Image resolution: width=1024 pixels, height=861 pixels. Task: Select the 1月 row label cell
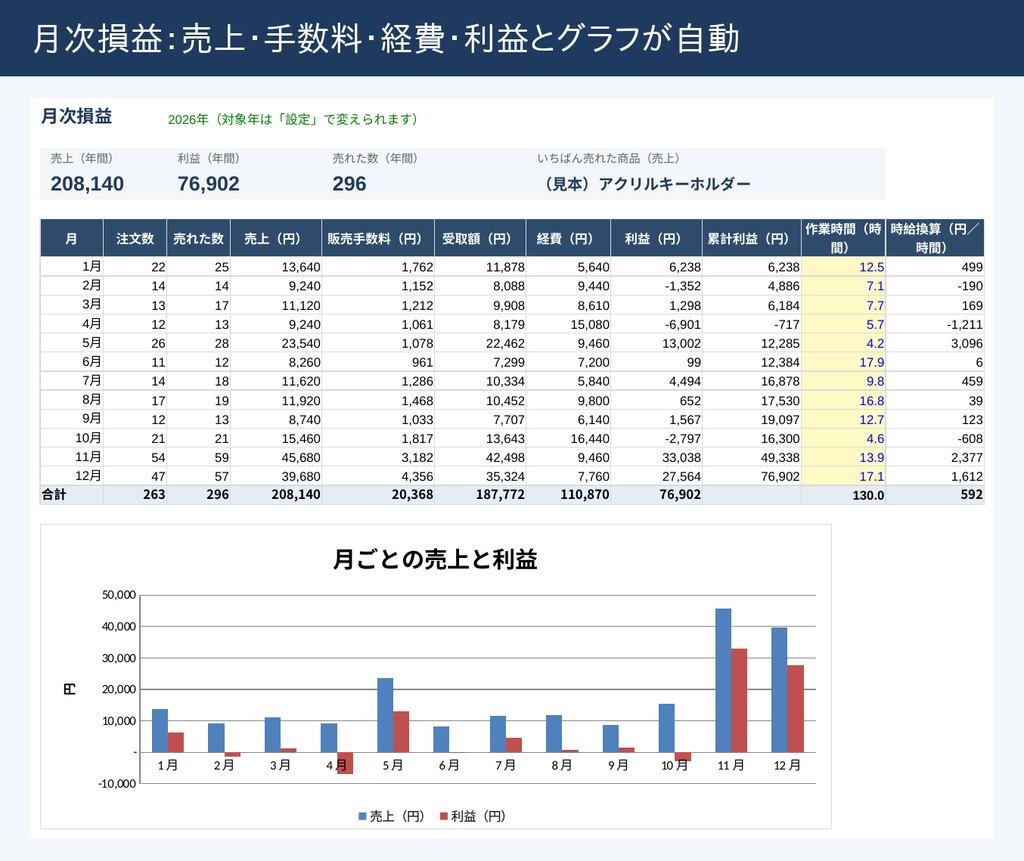tap(71, 267)
